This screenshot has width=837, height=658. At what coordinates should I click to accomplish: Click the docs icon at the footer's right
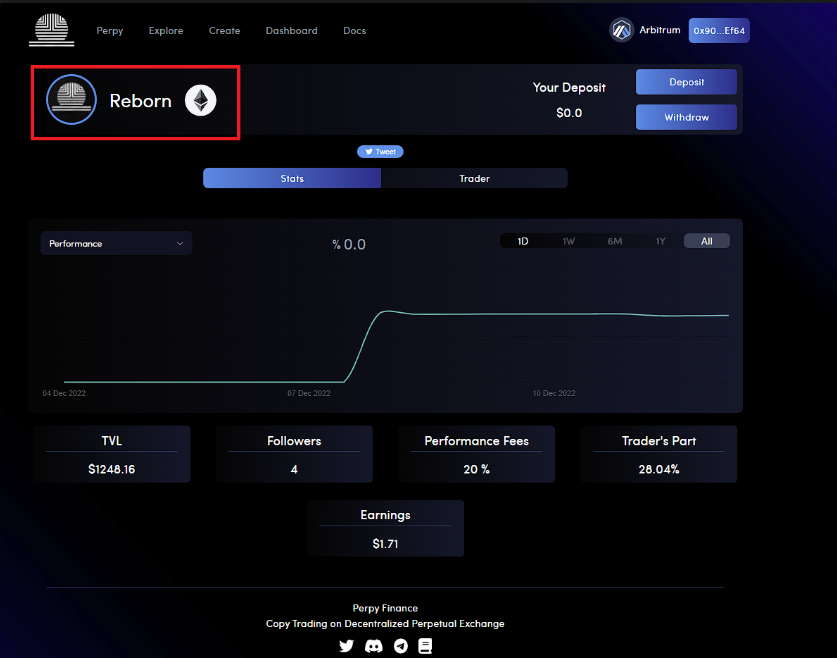click(425, 646)
